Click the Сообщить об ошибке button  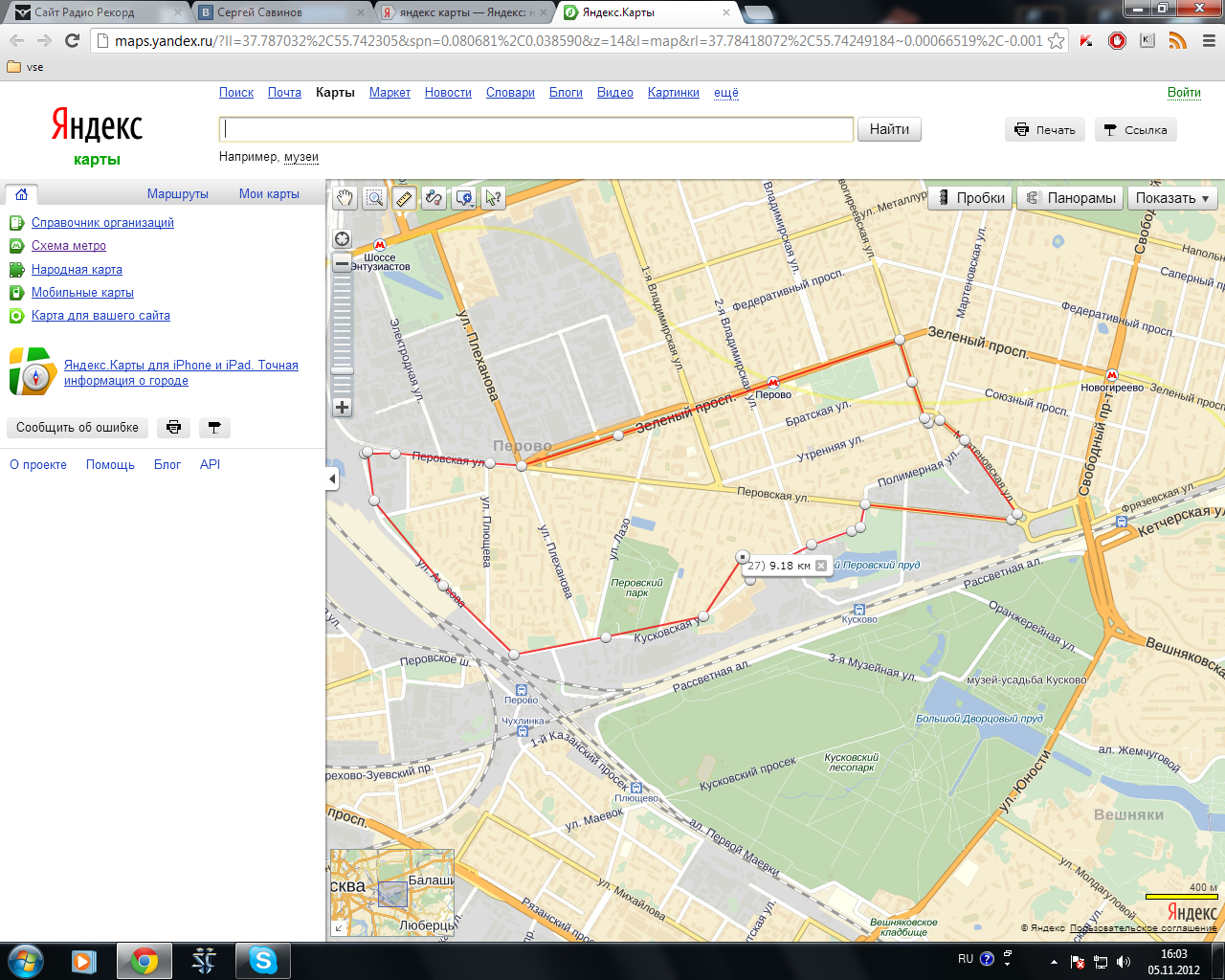pos(78,428)
